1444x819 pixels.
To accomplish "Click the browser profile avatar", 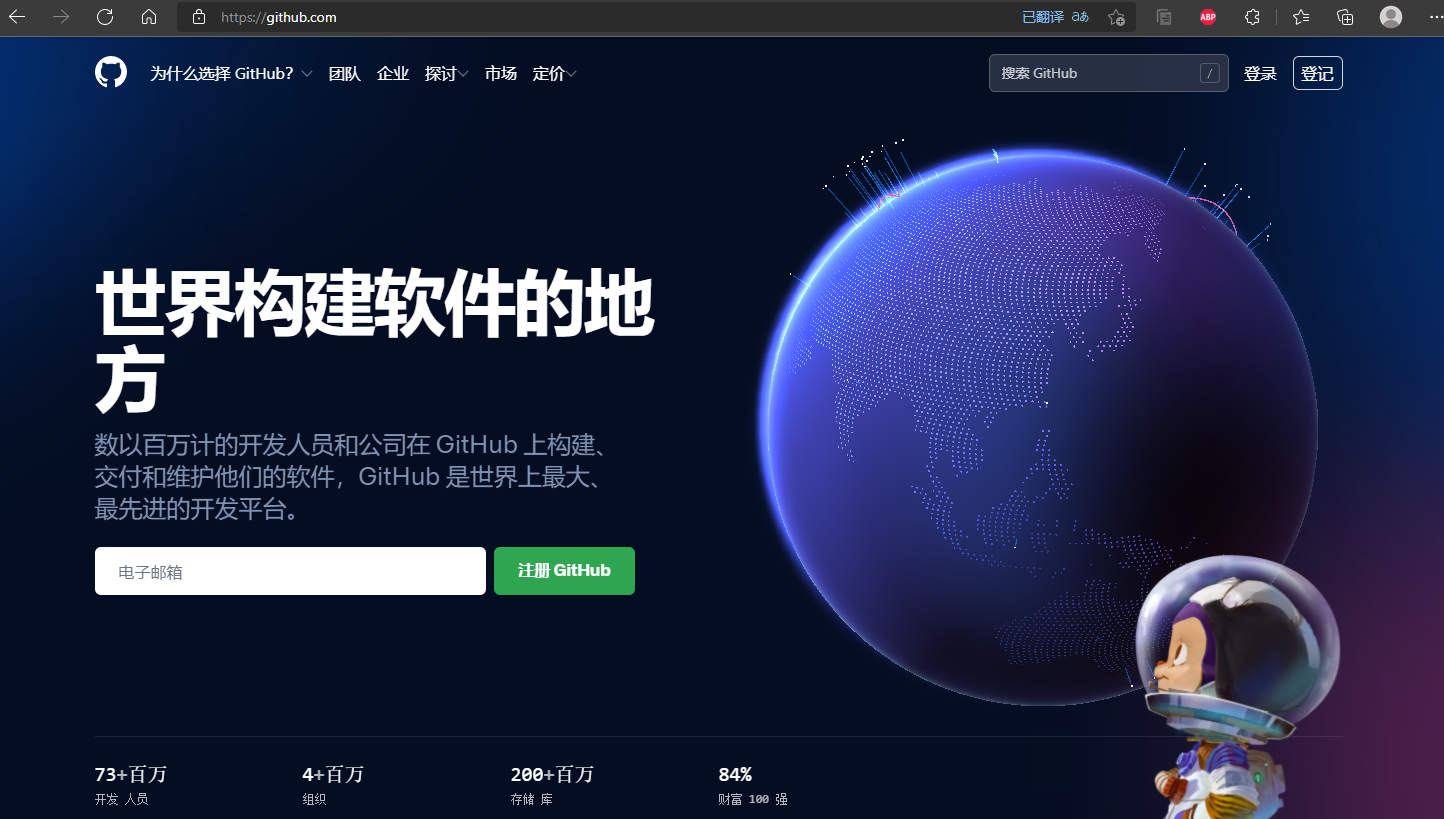I will tap(1390, 17).
